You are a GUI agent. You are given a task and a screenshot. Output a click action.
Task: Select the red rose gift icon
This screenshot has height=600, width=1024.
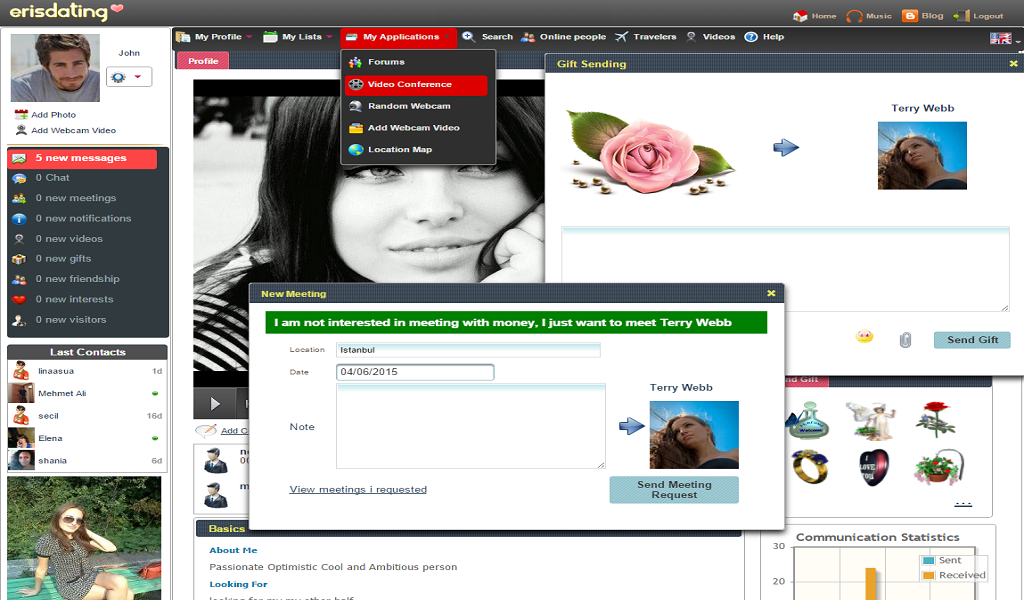[x=936, y=418]
